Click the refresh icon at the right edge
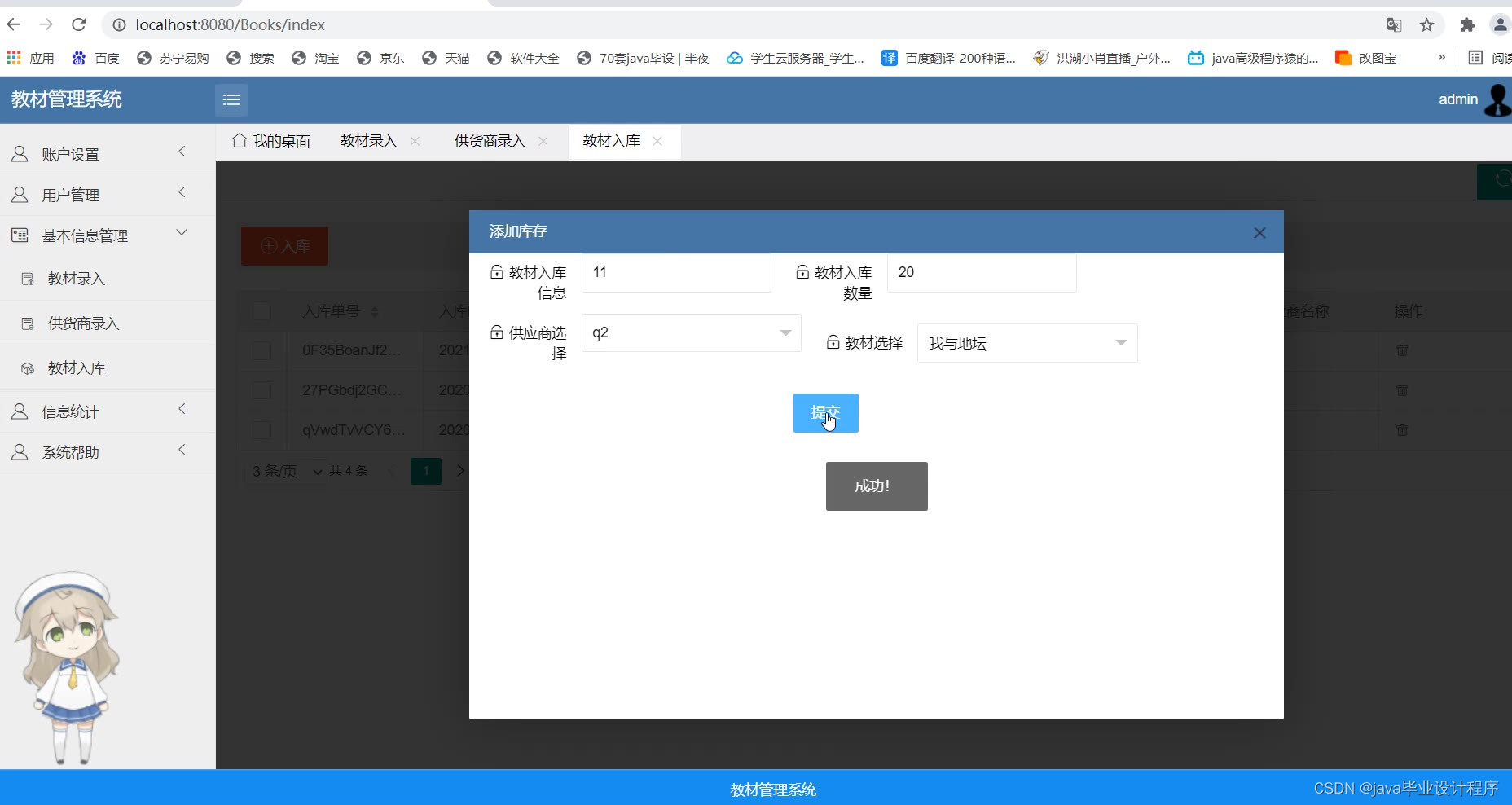Screen dimensions: 1512x805 [1499, 182]
